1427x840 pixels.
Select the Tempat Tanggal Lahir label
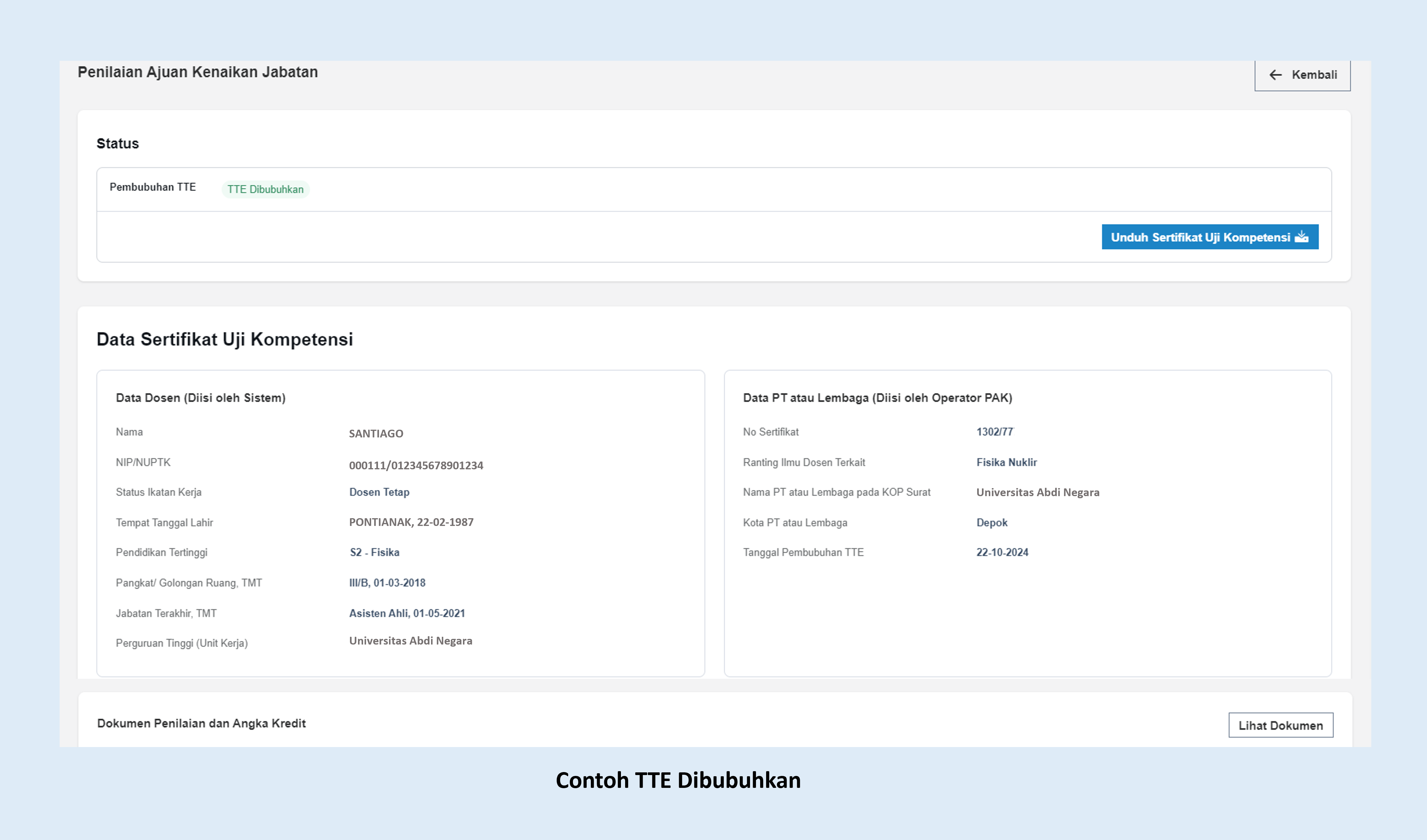click(165, 522)
